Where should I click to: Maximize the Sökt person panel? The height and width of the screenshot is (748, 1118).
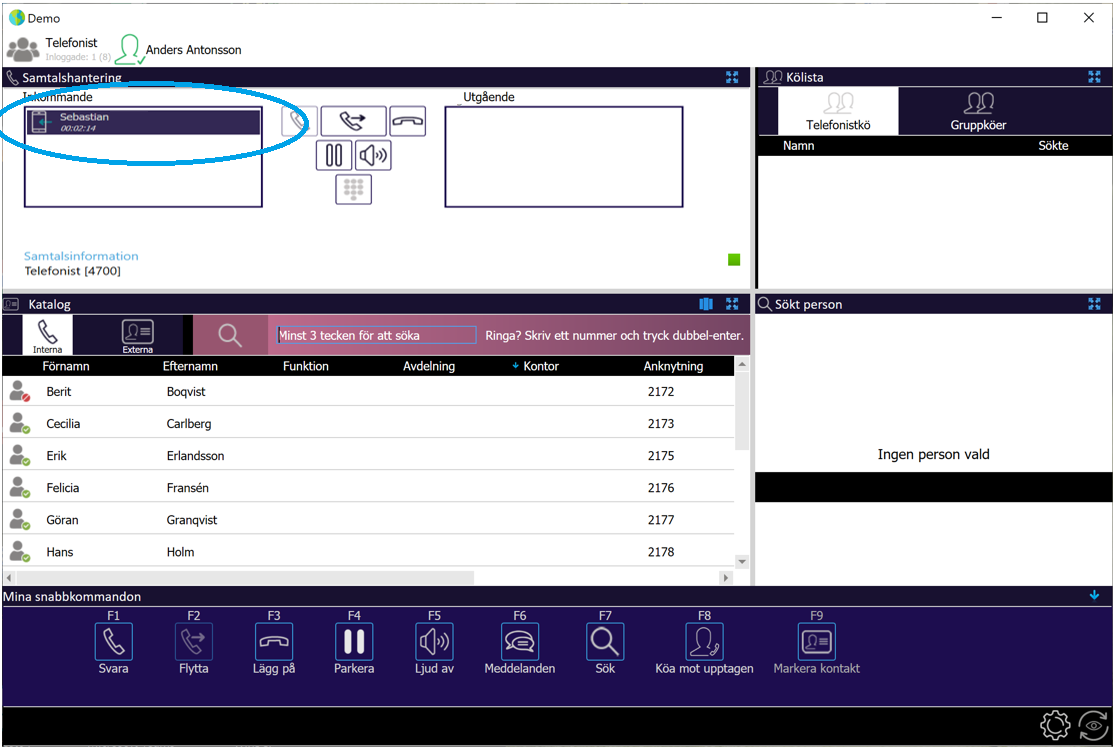pos(1094,304)
